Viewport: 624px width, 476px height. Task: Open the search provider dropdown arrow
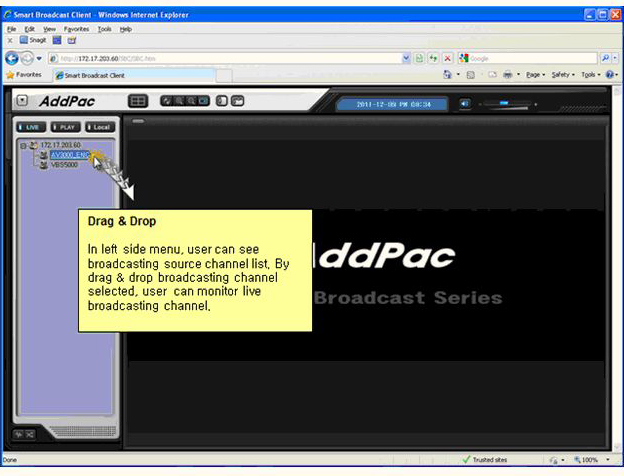point(615,59)
